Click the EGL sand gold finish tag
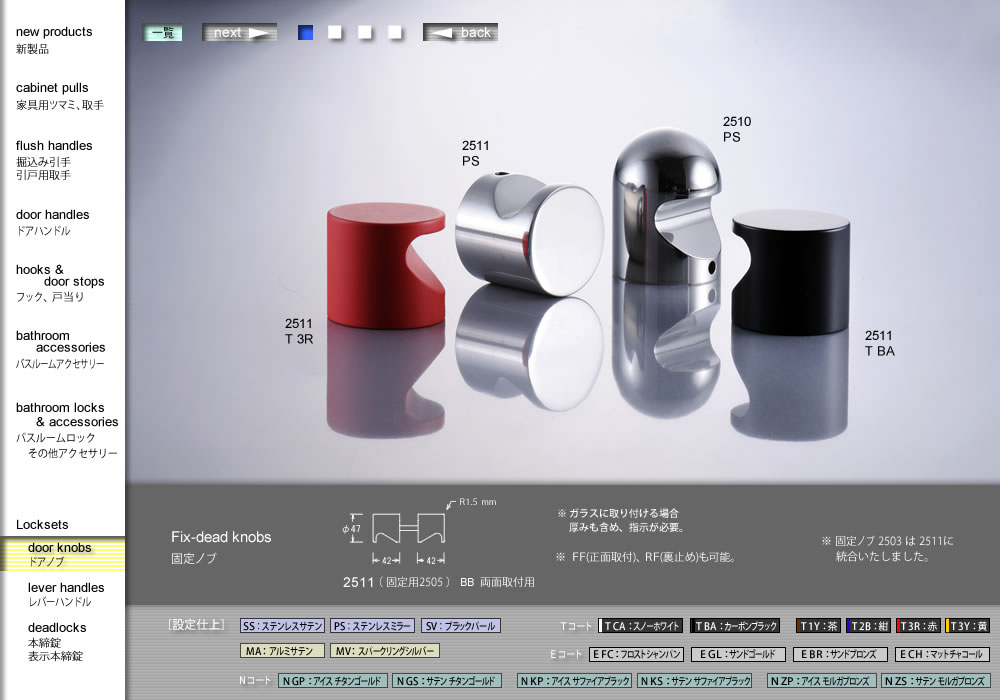The image size is (1000, 700). tap(738, 654)
